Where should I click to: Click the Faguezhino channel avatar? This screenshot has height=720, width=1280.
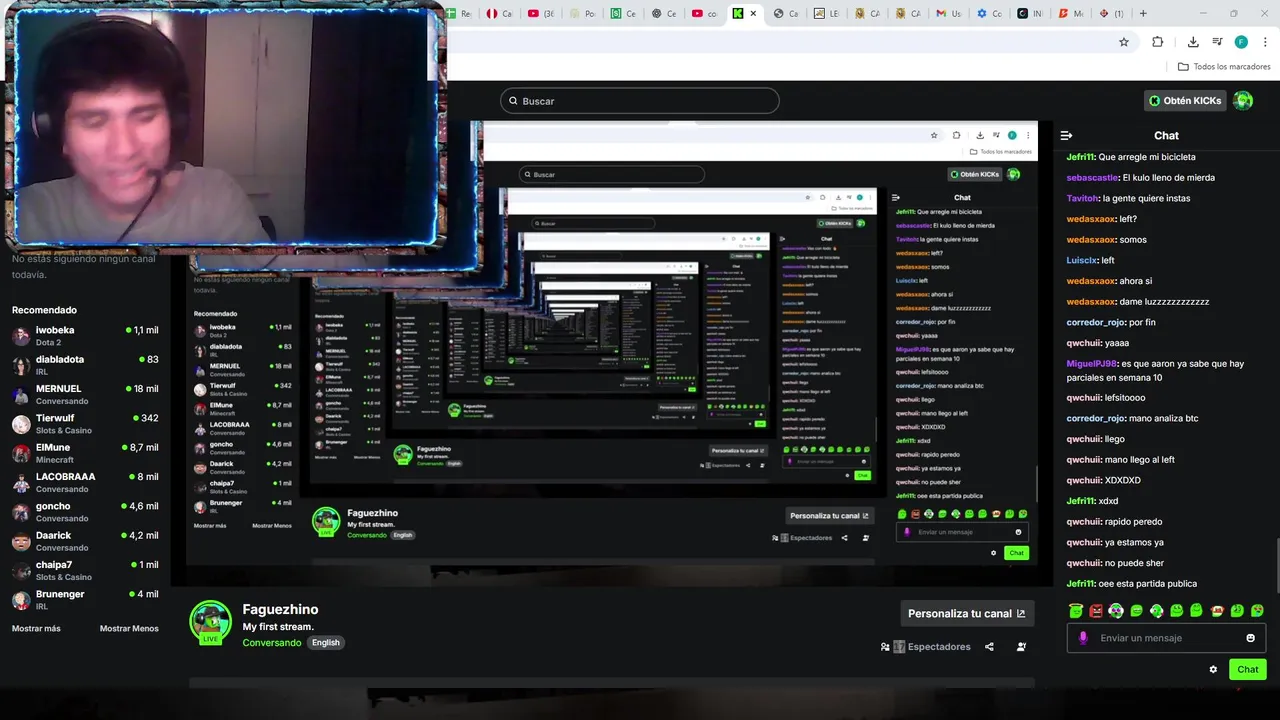[211, 621]
